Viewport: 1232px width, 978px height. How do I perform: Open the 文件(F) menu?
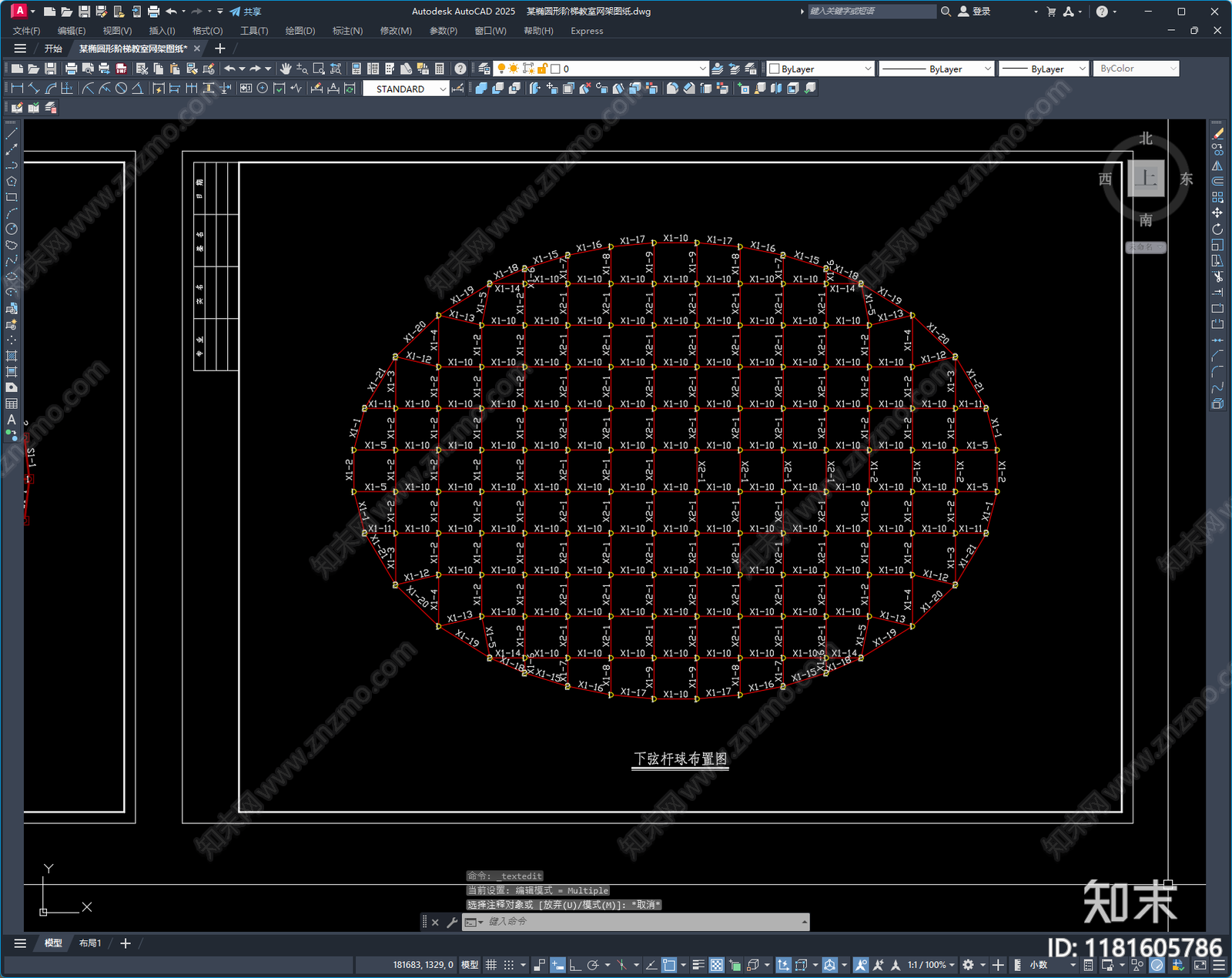tap(26, 31)
